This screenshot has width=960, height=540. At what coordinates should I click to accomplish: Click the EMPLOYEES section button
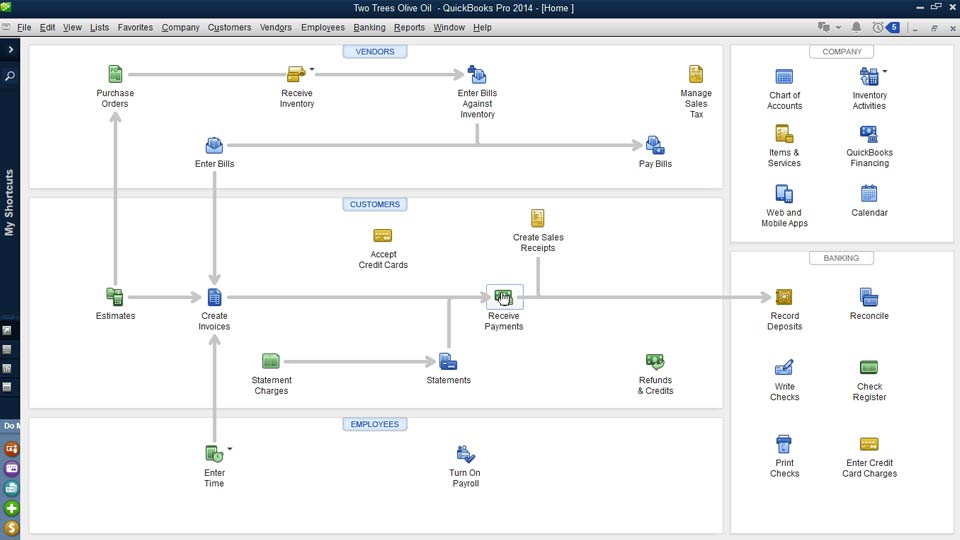(x=375, y=424)
